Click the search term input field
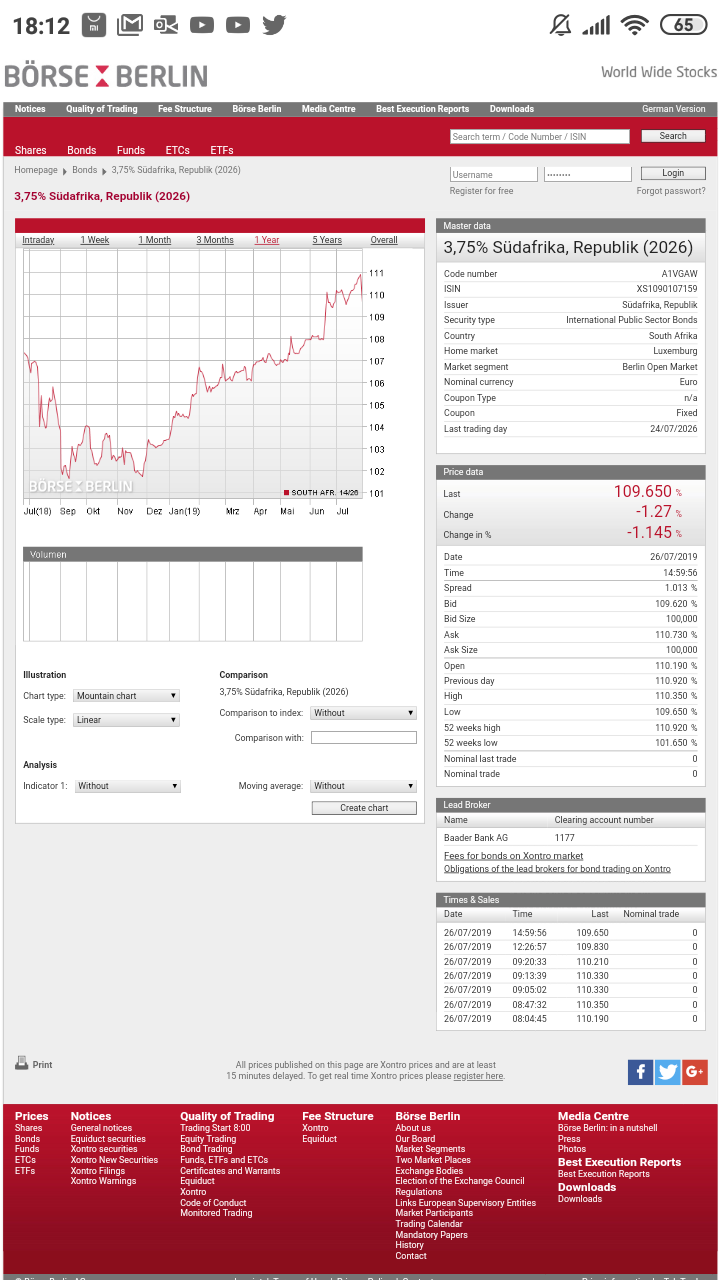Viewport: 720px width, 1280px height. [539, 136]
